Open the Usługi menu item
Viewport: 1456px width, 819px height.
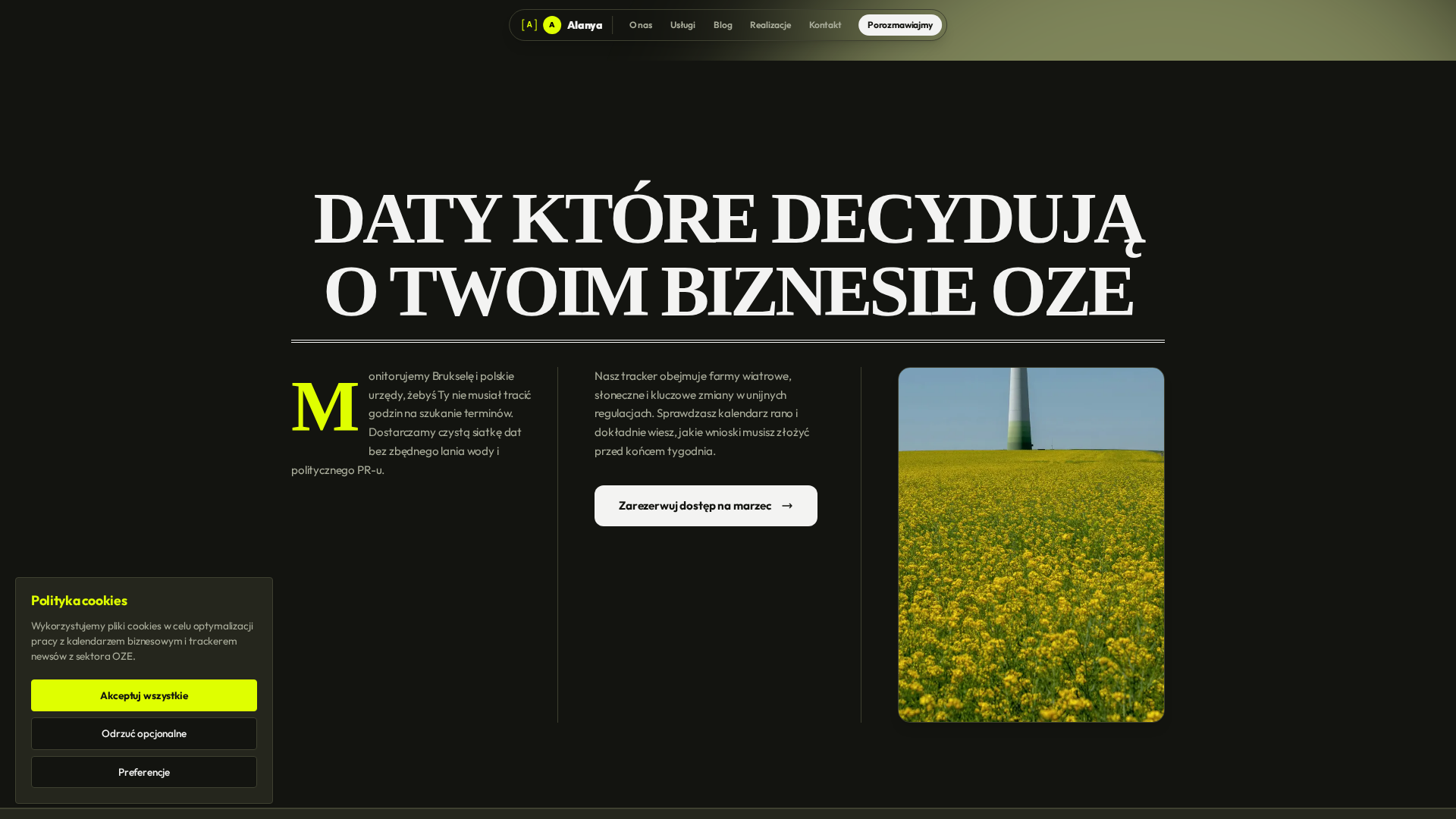click(682, 25)
